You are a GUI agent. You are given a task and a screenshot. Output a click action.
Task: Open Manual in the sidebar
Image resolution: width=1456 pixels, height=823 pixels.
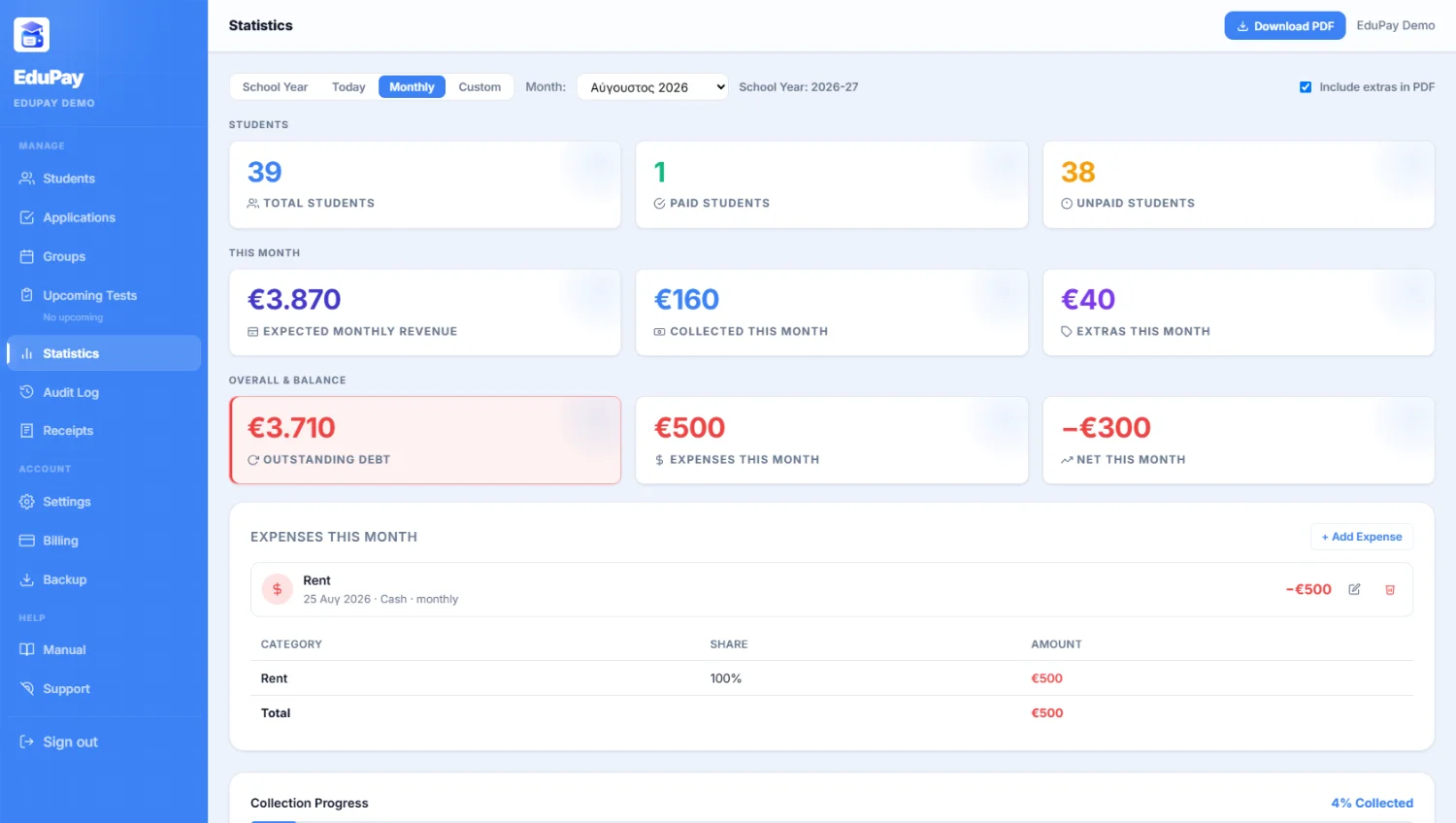point(104,649)
